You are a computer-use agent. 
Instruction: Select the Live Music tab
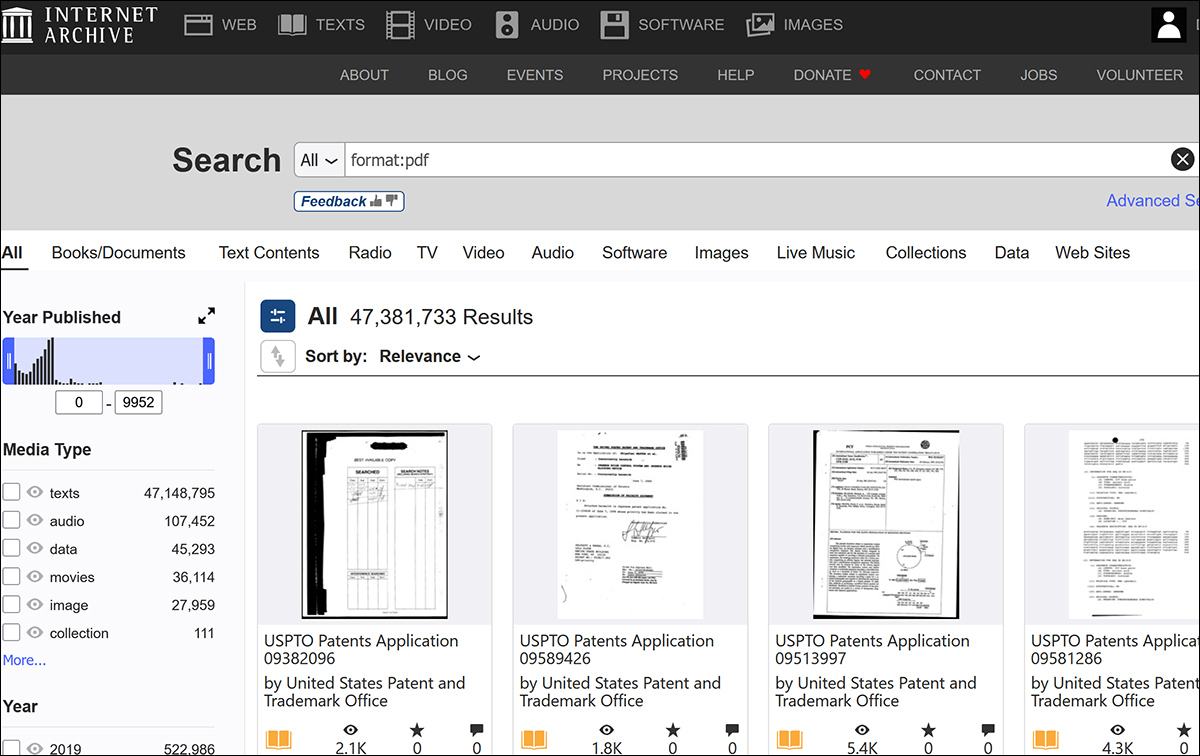click(x=816, y=253)
